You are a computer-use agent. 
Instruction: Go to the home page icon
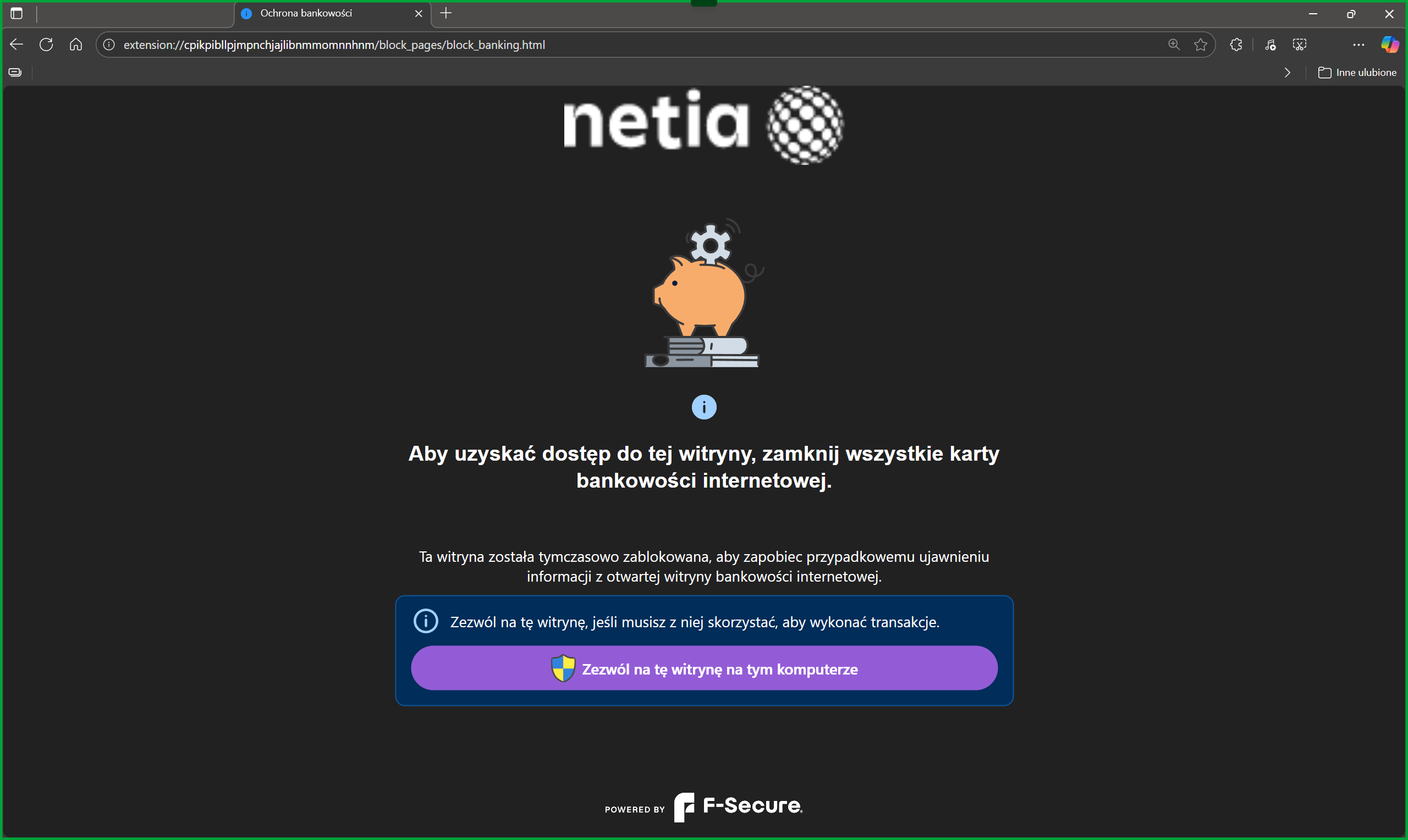(x=76, y=45)
